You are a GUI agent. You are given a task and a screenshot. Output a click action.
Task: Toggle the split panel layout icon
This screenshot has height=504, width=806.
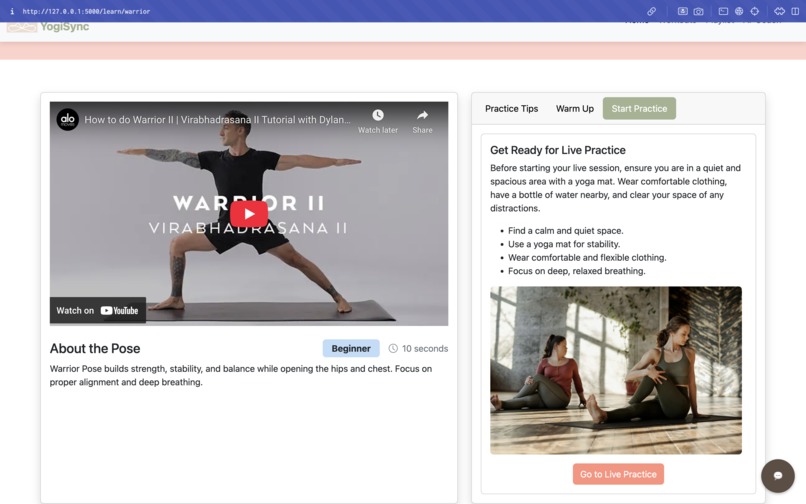click(x=795, y=11)
